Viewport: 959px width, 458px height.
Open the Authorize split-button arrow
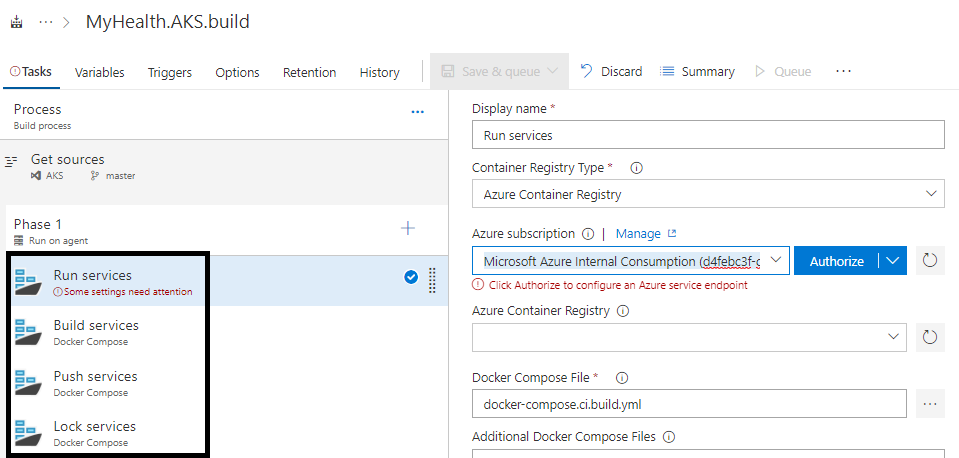pos(893,261)
